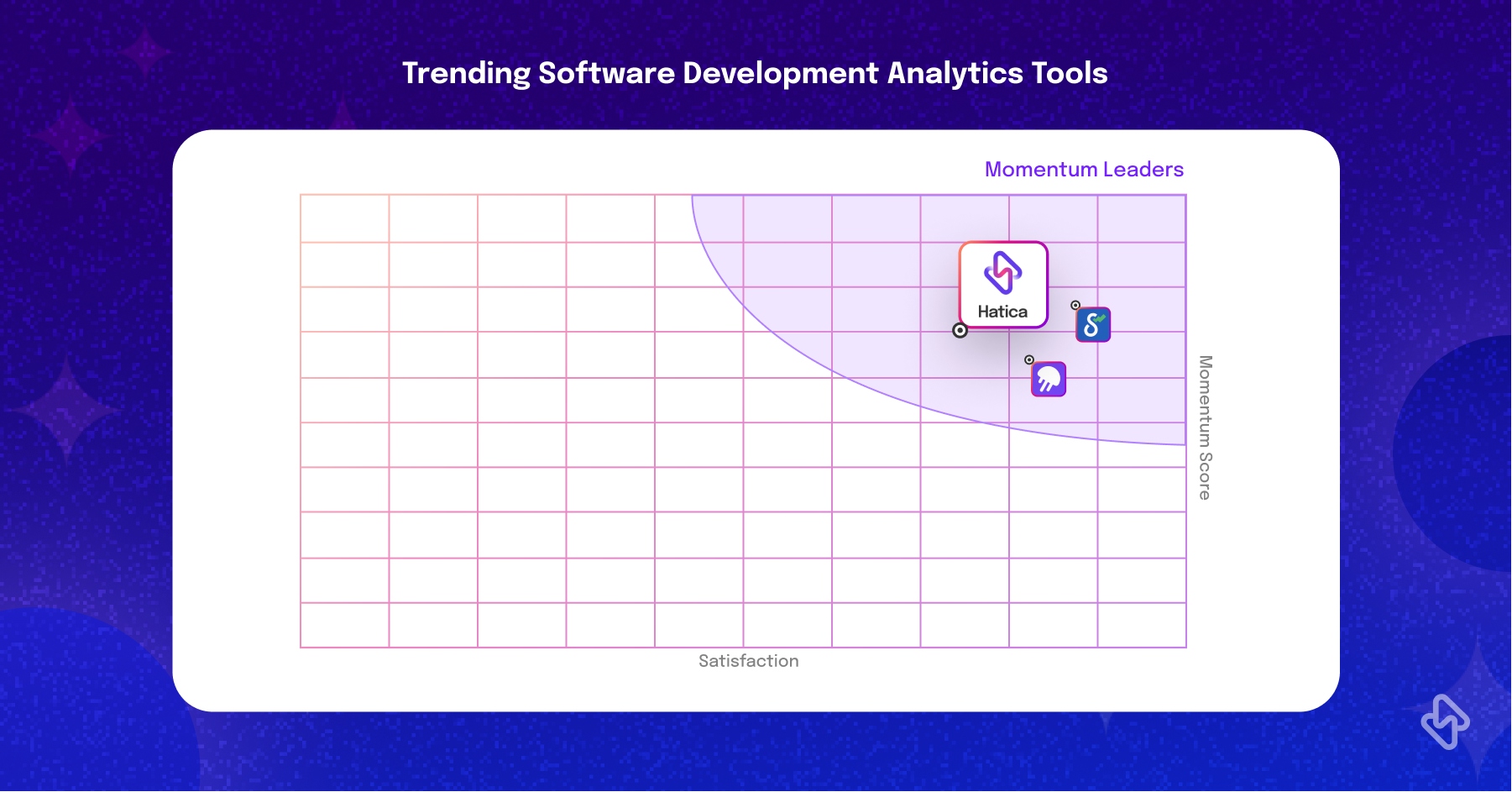This screenshot has width=1512, height=792.
Task: Click the 'Hatica' text label on the card
Action: [x=1002, y=312]
